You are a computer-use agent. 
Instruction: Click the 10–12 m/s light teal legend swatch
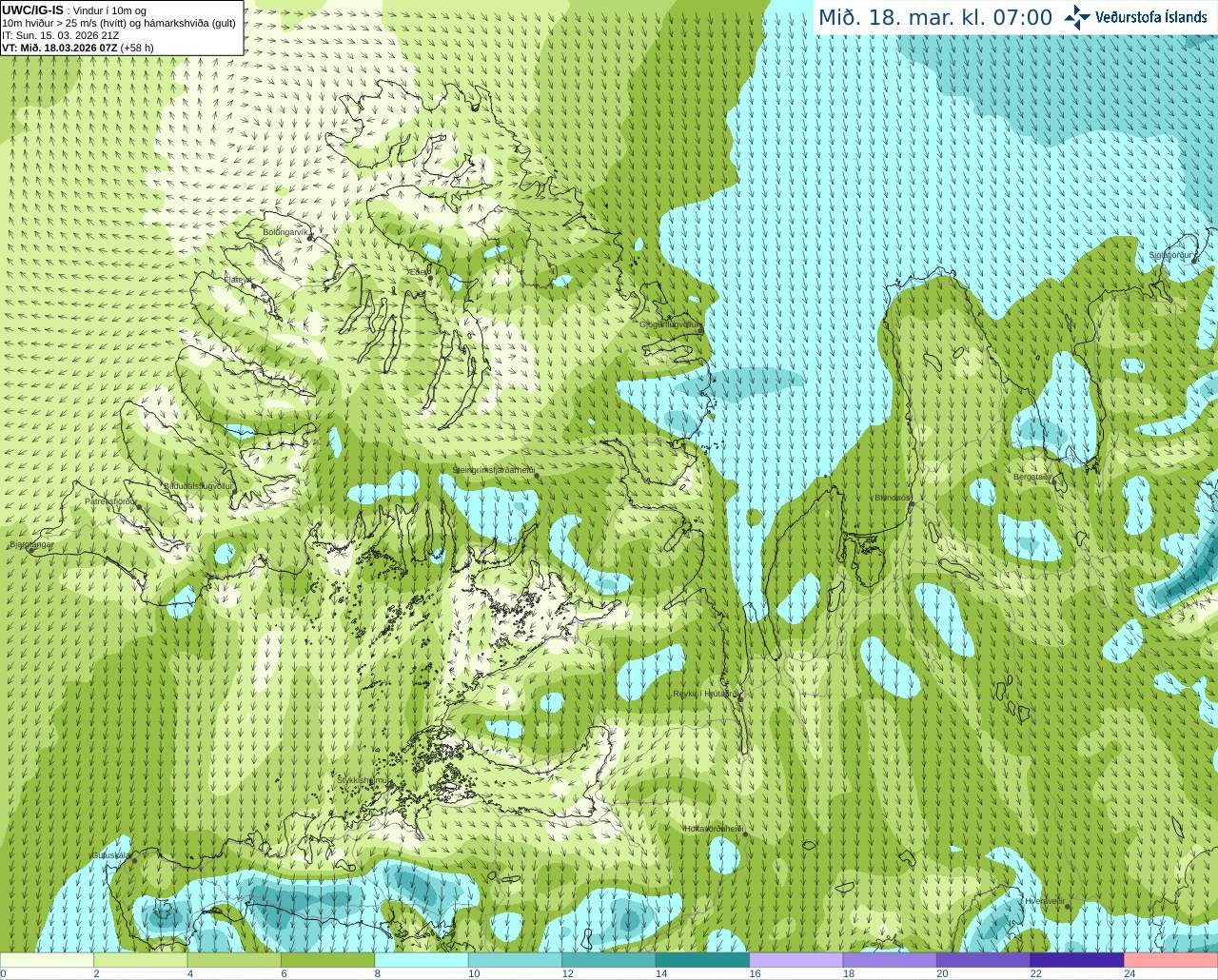(515, 960)
